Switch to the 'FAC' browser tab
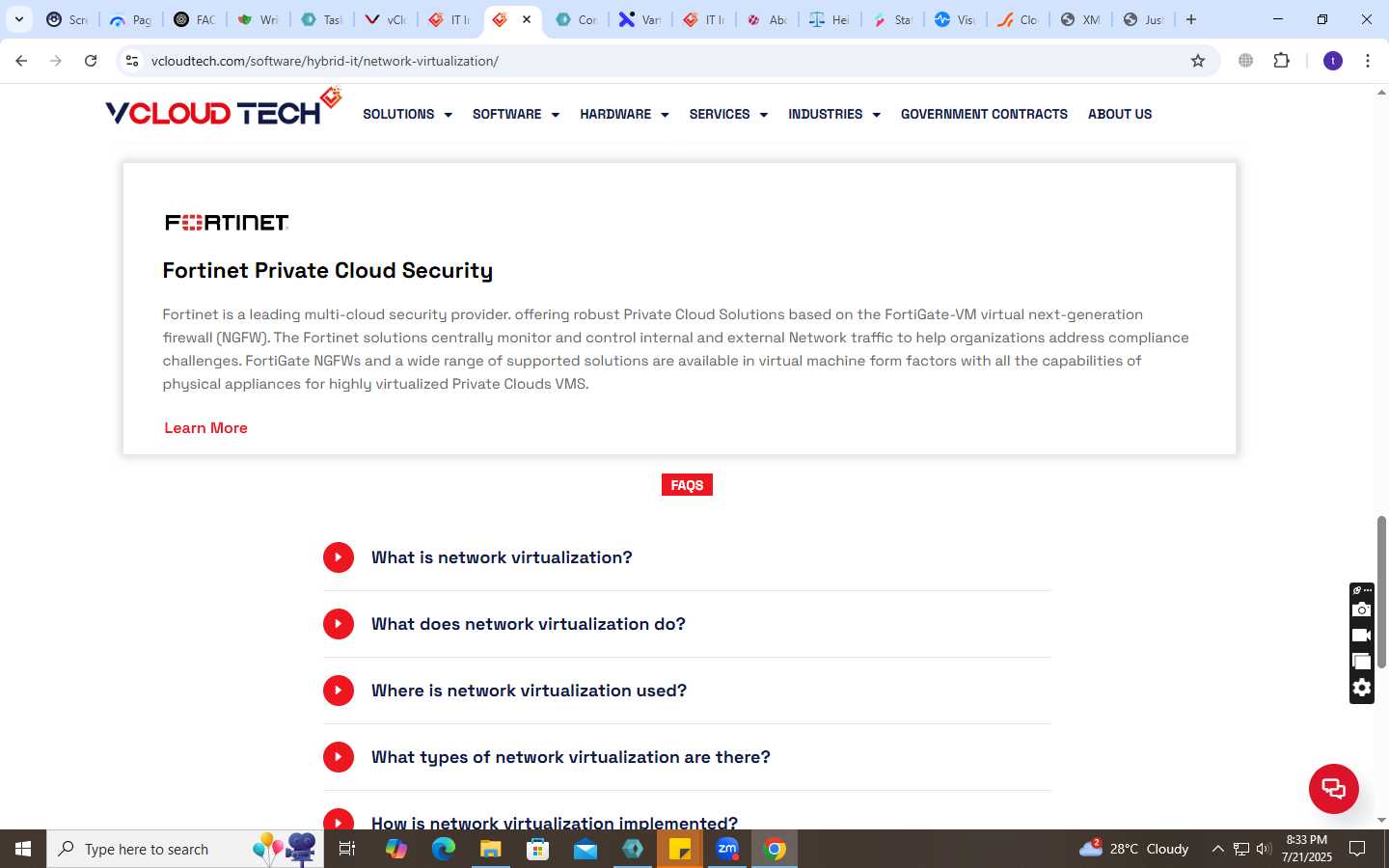The image size is (1389, 868). tap(194, 19)
